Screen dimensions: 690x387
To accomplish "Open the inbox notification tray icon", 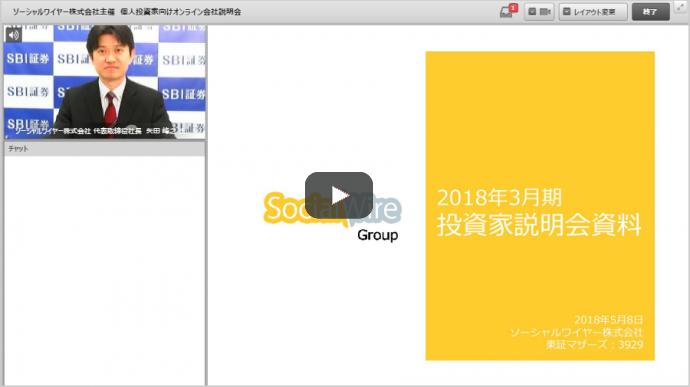I will (506, 13).
